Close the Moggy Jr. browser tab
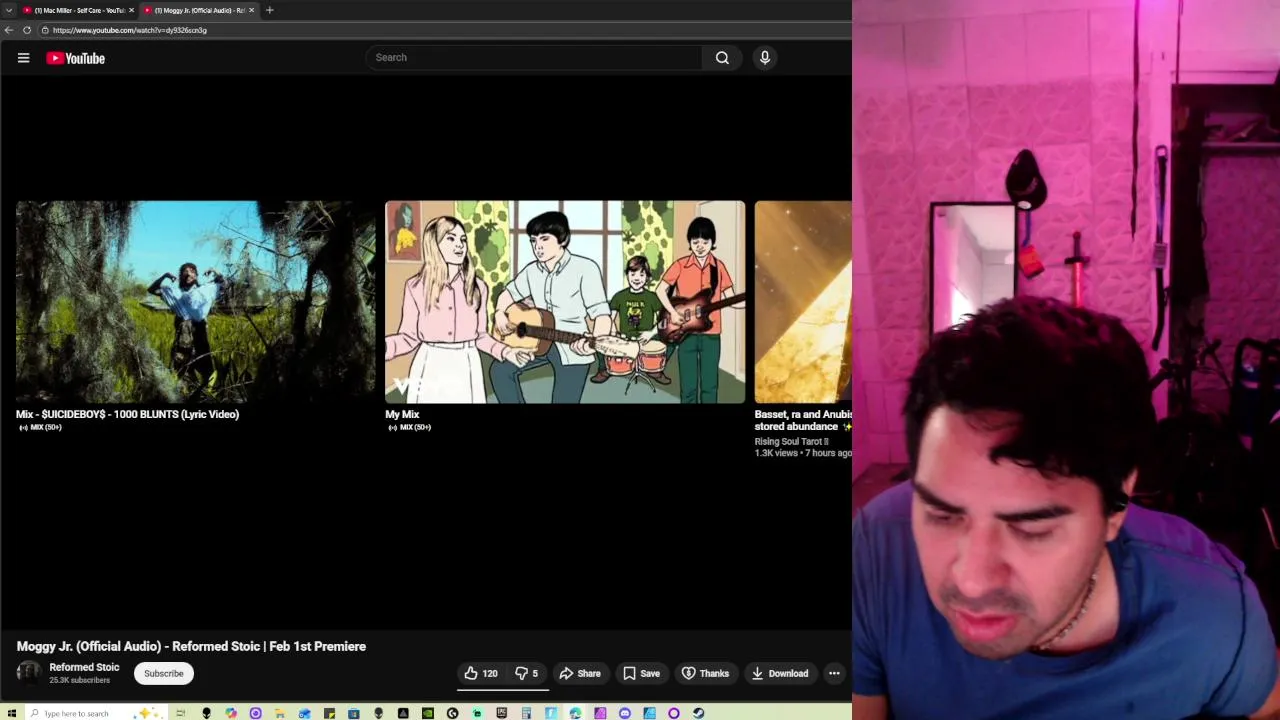The height and width of the screenshot is (720, 1280). click(x=251, y=10)
